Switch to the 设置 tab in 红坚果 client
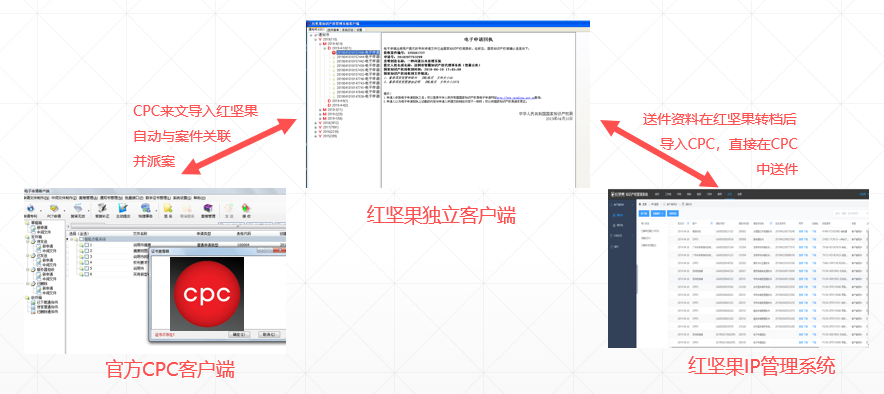 (359, 30)
